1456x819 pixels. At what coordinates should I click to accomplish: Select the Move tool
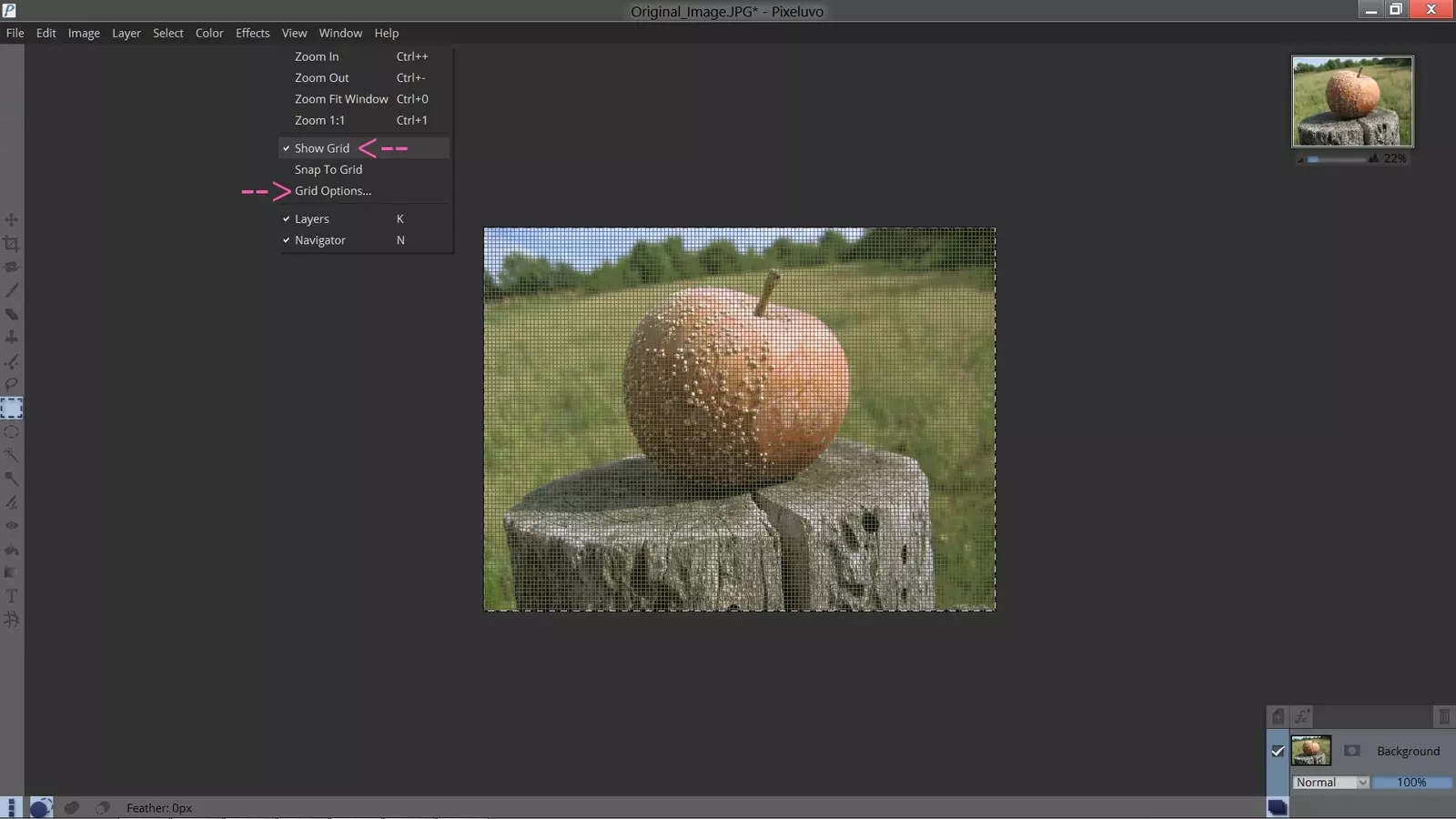[x=12, y=219]
